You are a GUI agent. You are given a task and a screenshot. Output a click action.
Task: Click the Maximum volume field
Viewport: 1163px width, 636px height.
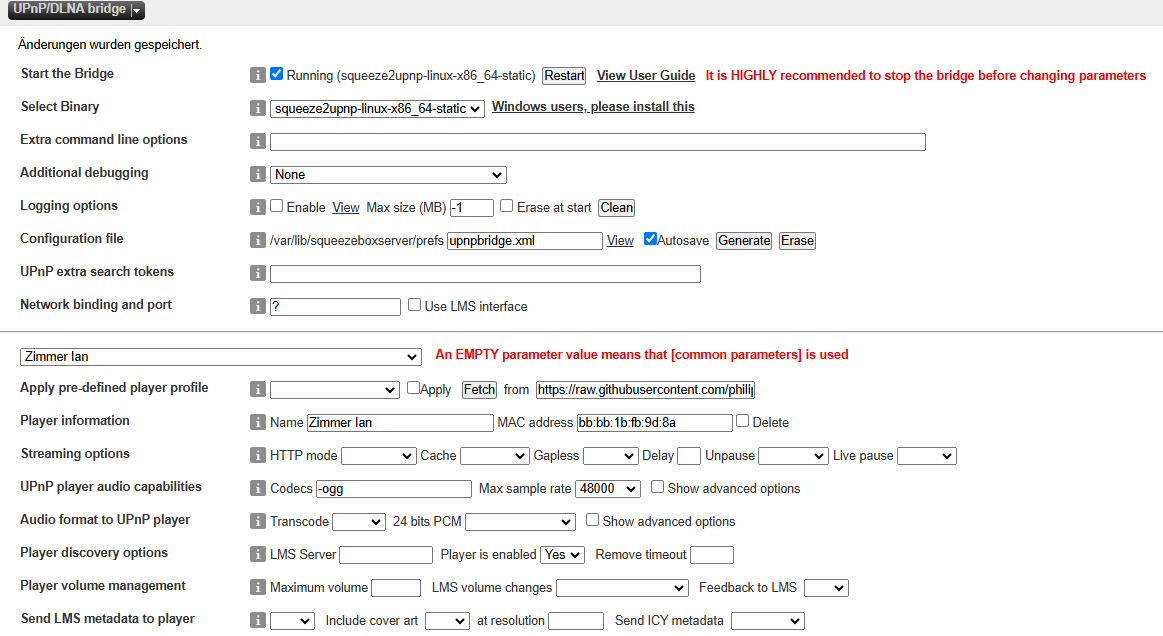point(396,588)
